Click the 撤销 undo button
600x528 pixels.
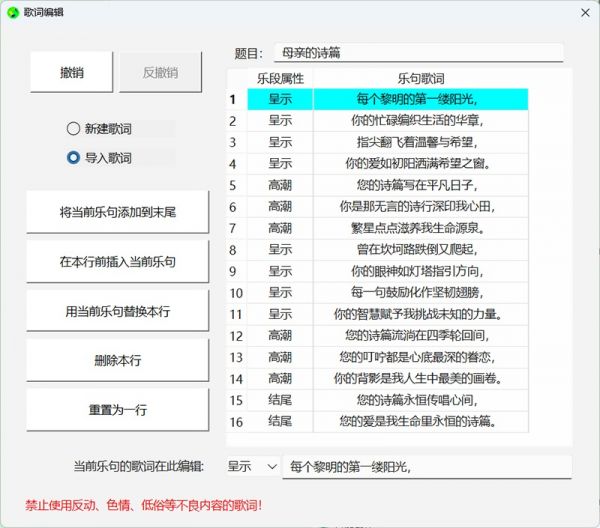[x=72, y=72]
